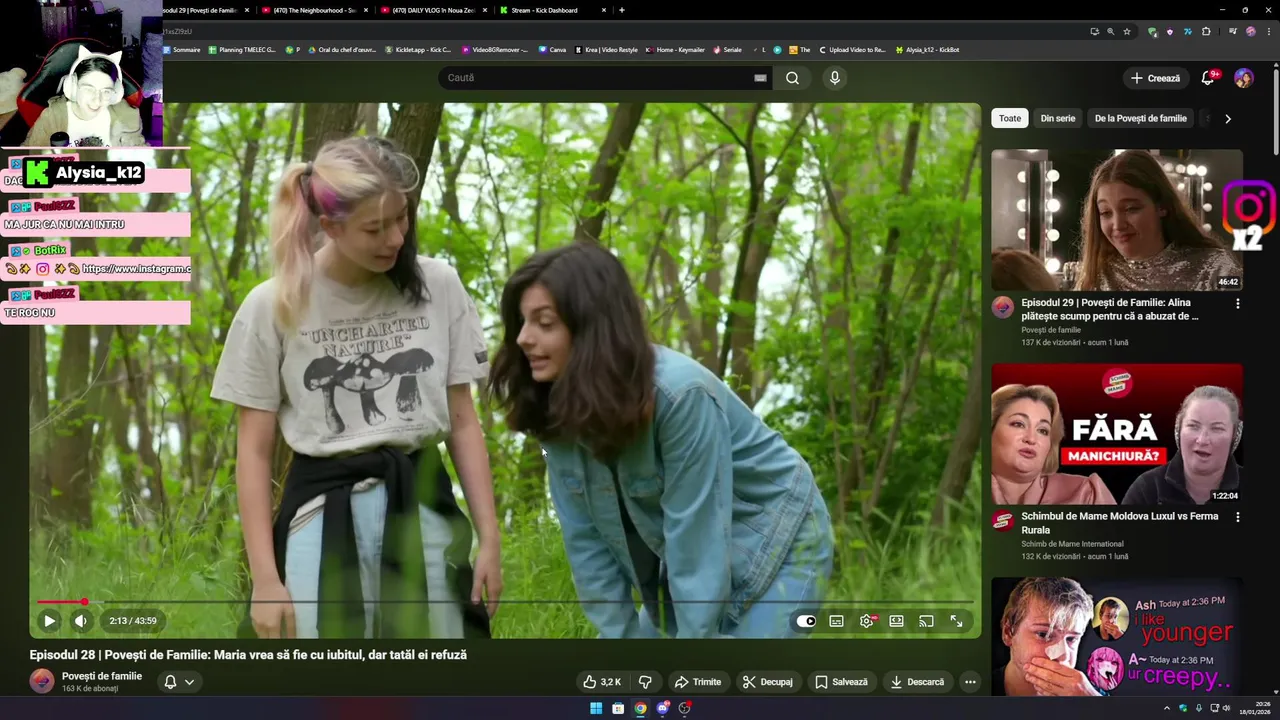Viewport: 1280px width, 720px height.
Task: Select De la Povești de familie chip
Action: 1140,118
